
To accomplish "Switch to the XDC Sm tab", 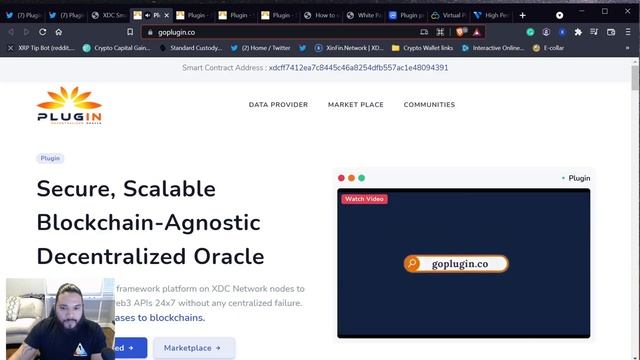I will tap(109, 16).
